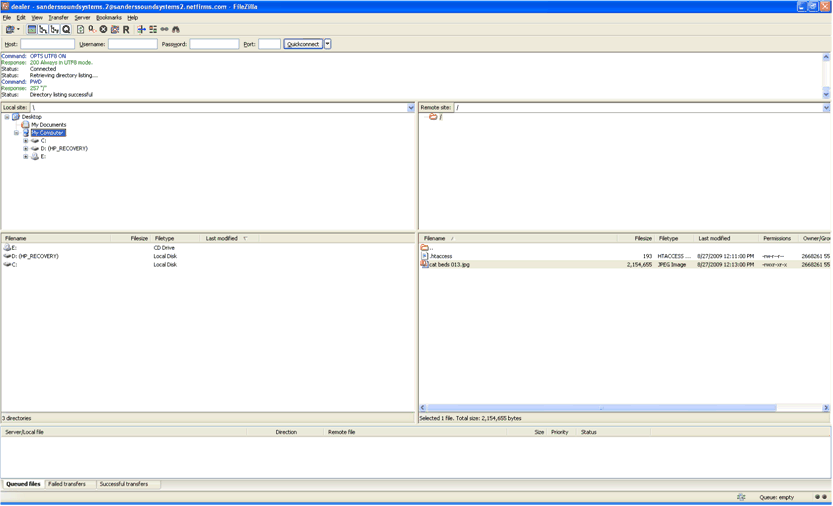Select My Documents in local tree
This screenshot has height=506, width=833.
pos(48,125)
